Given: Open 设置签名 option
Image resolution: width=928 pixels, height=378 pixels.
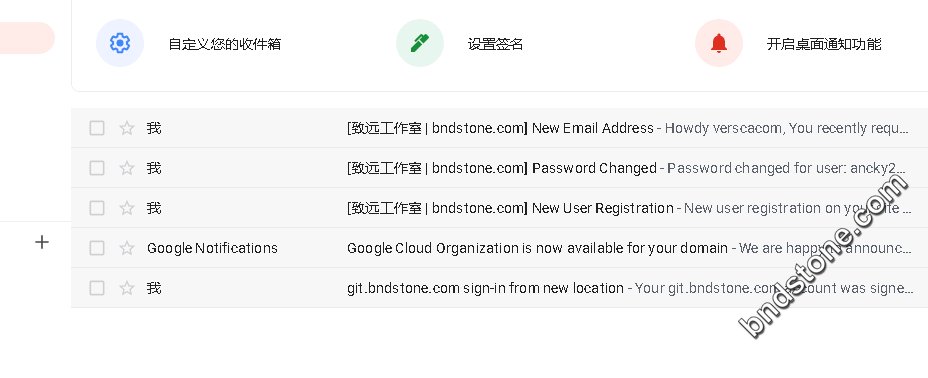Looking at the screenshot, I should pyautogui.click(x=495, y=44).
